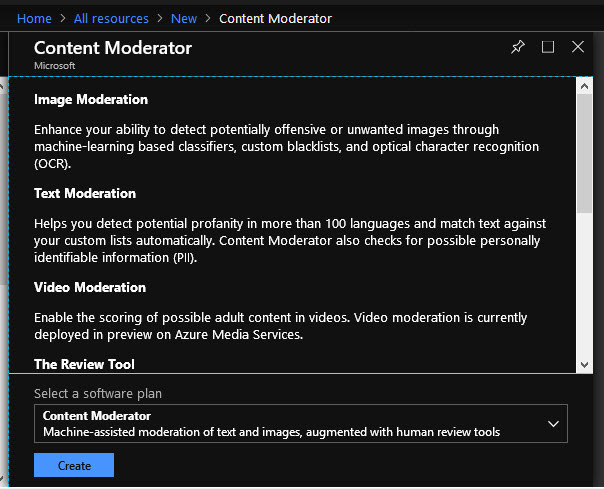Click the Microsoft publisher label
604x489 pixels.
[55, 66]
